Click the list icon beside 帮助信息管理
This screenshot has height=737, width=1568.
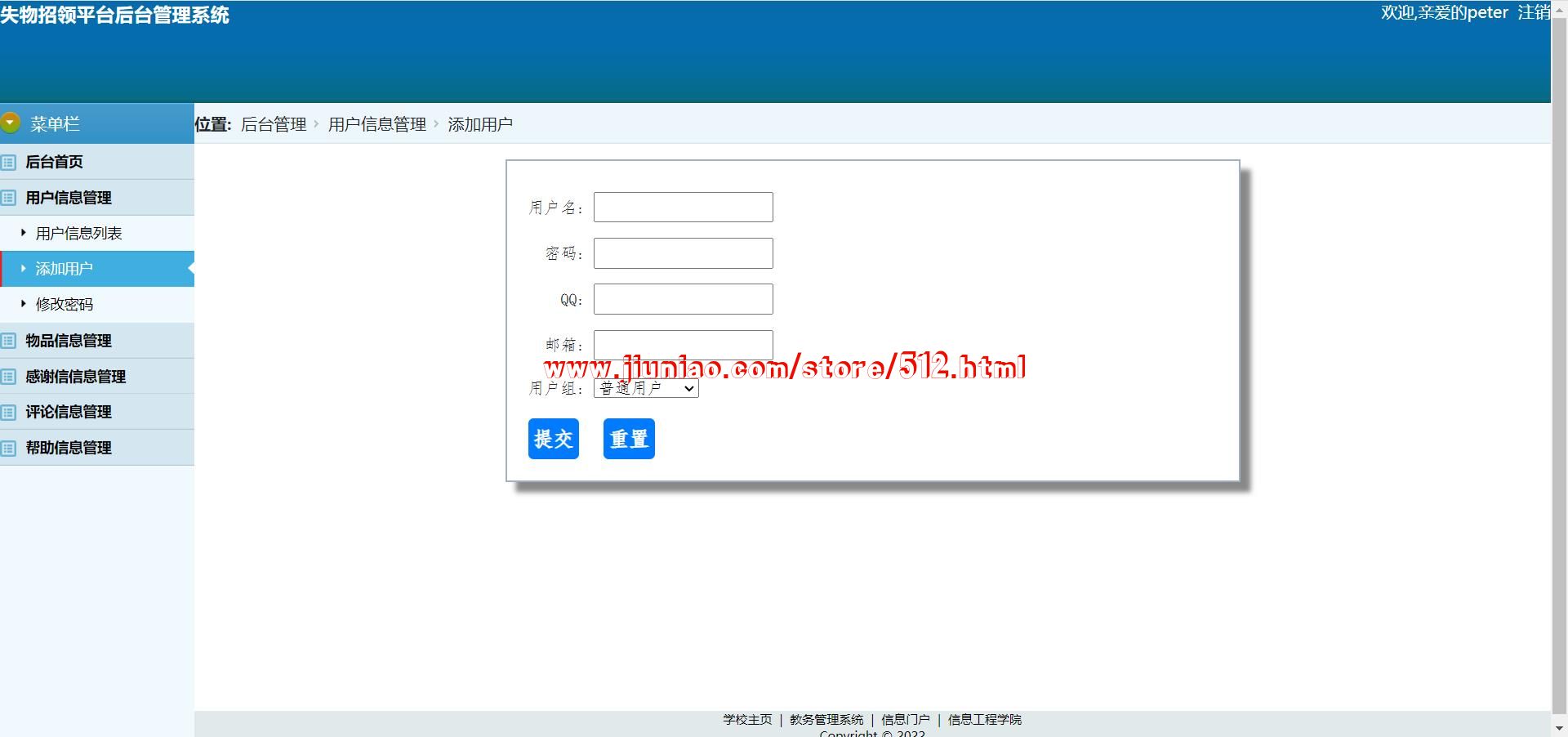pyautogui.click(x=8, y=448)
